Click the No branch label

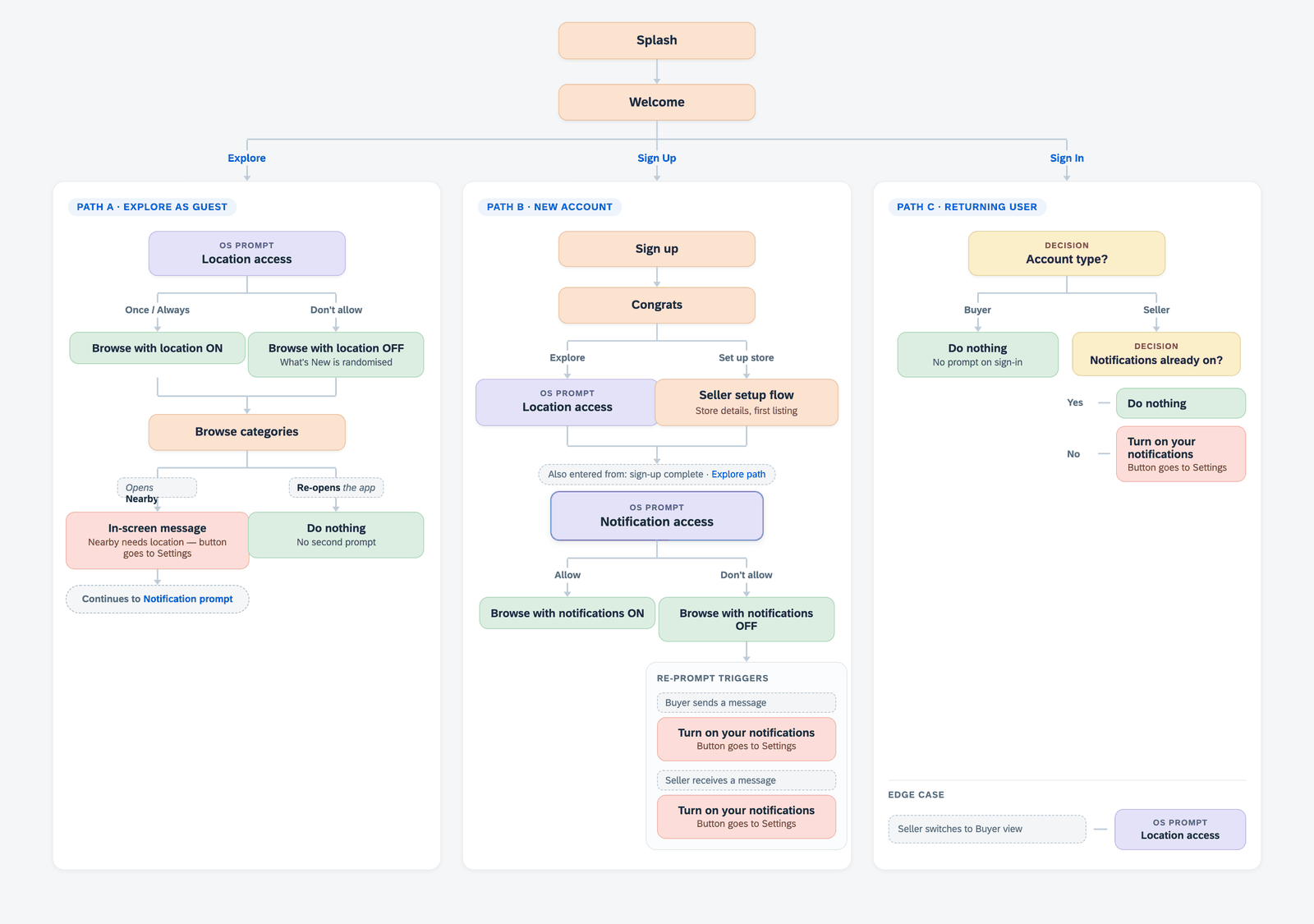click(x=1073, y=453)
